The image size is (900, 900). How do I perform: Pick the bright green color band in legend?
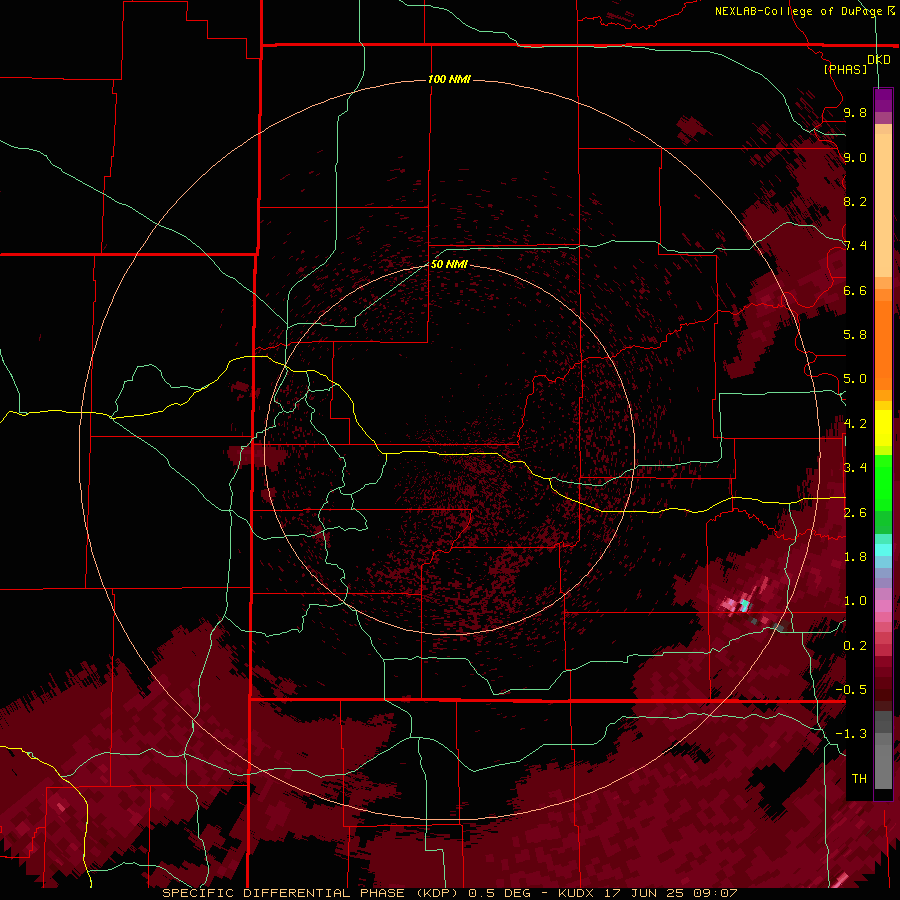point(883,482)
